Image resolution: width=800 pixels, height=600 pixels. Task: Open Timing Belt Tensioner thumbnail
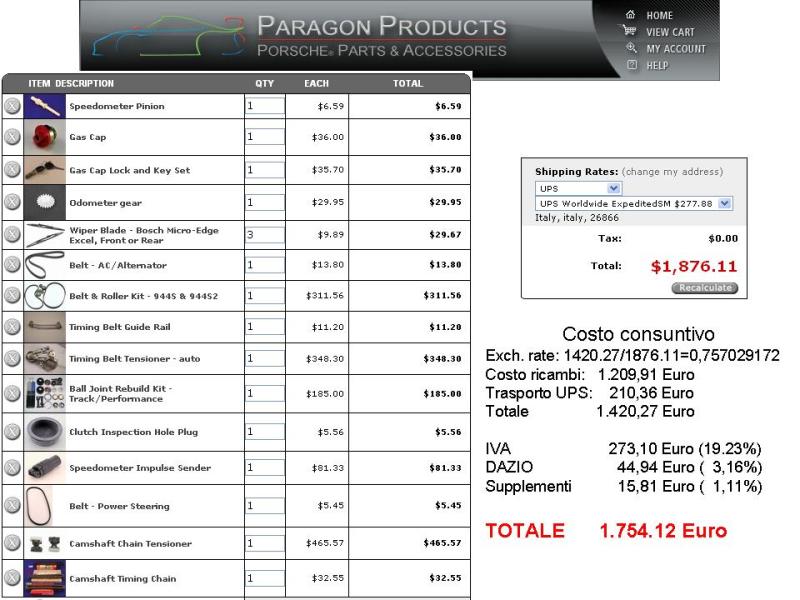tap(45, 359)
